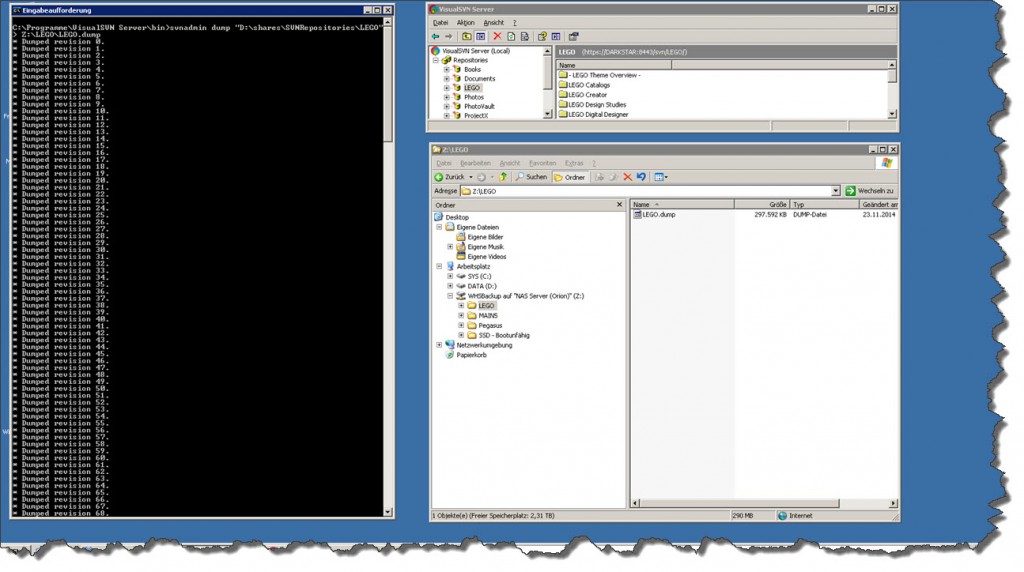This screenshot has height=572, width=1024.
Task: Click the Typ column header
Action: pyautogui.click(x=824, y=204)
